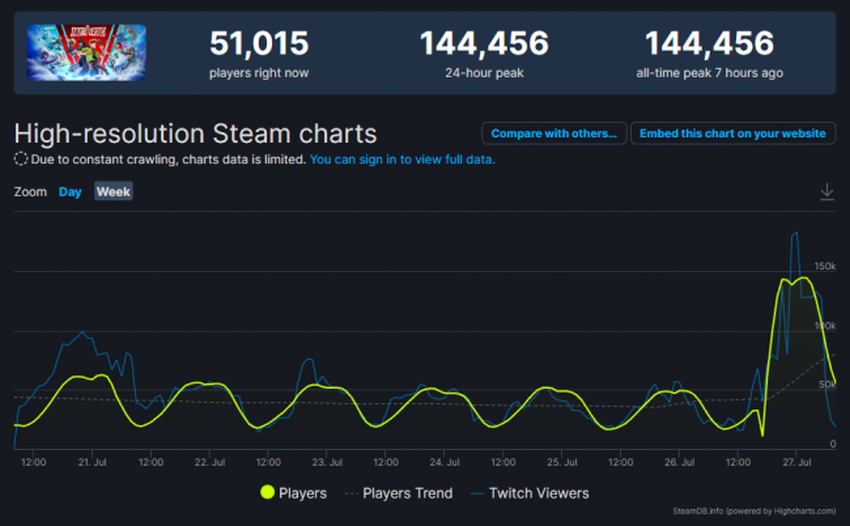Click the Compare with others button
Image resolution: width=850 pixels, height=526 pixels.
click(x=553, y=133)
